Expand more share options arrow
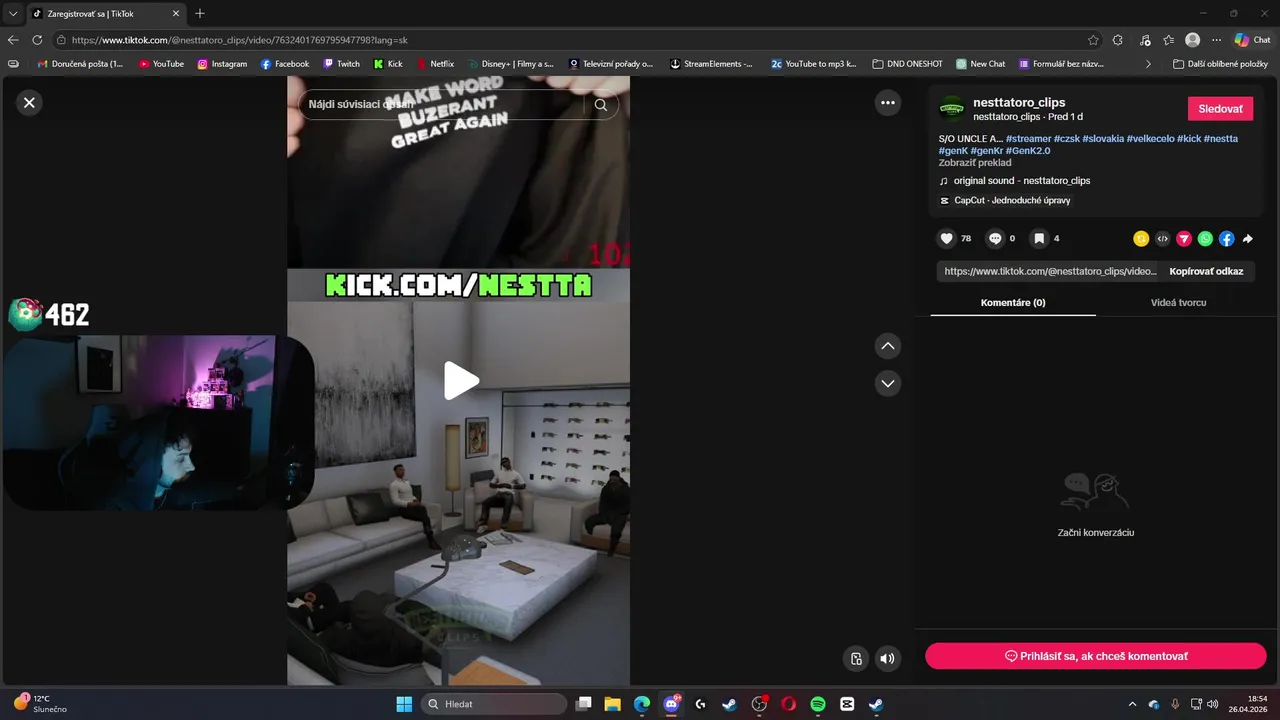 (1247, 239)
